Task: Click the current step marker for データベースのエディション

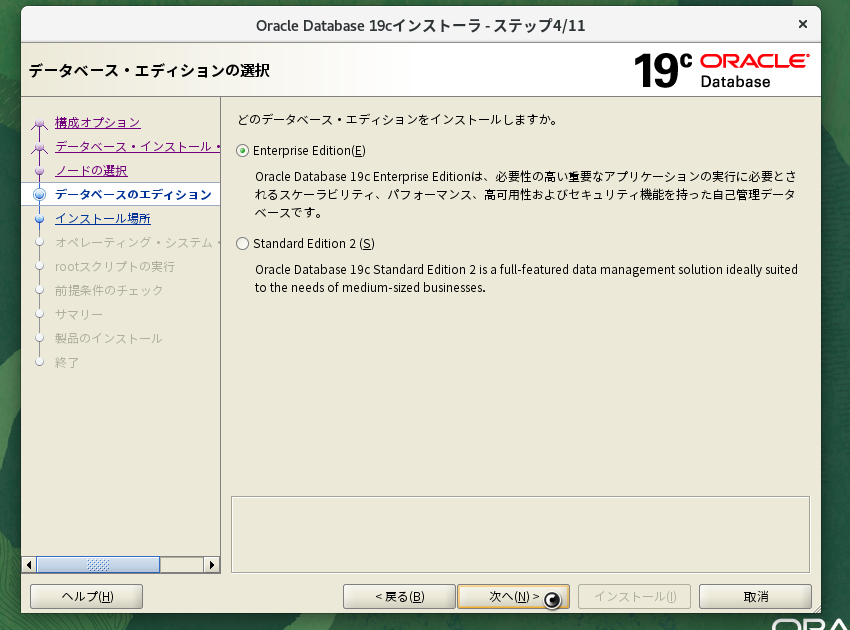Action: (x=39, y=195)
